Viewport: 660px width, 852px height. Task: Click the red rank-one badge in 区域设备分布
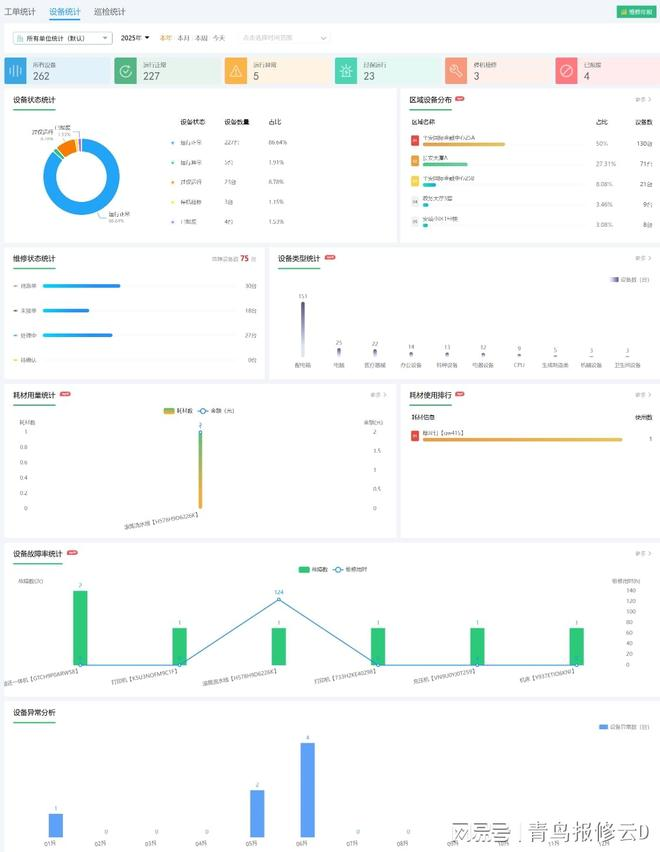click(415, 140)
